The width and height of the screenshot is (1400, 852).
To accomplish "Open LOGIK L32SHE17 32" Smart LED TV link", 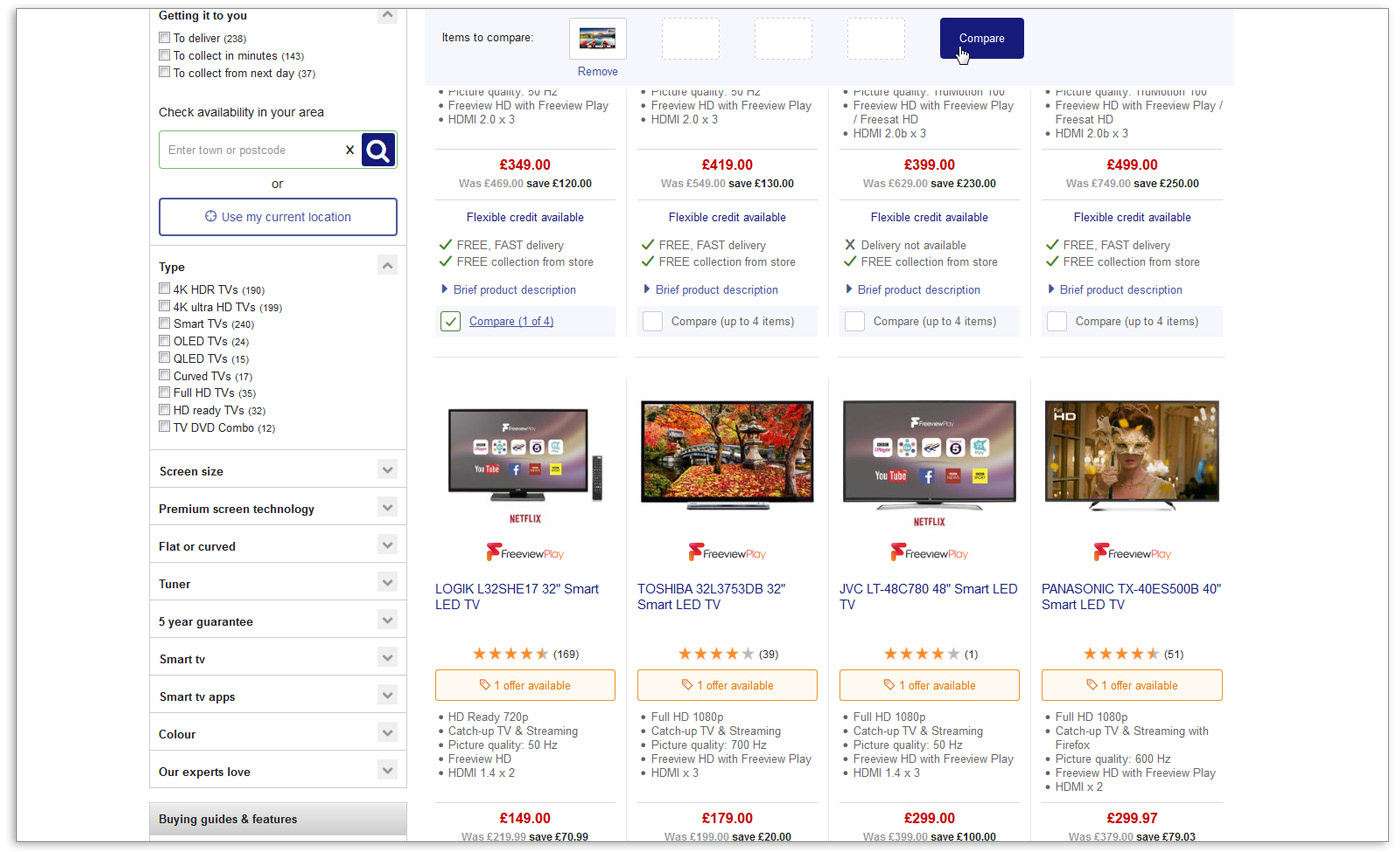I will coord(517,597).
